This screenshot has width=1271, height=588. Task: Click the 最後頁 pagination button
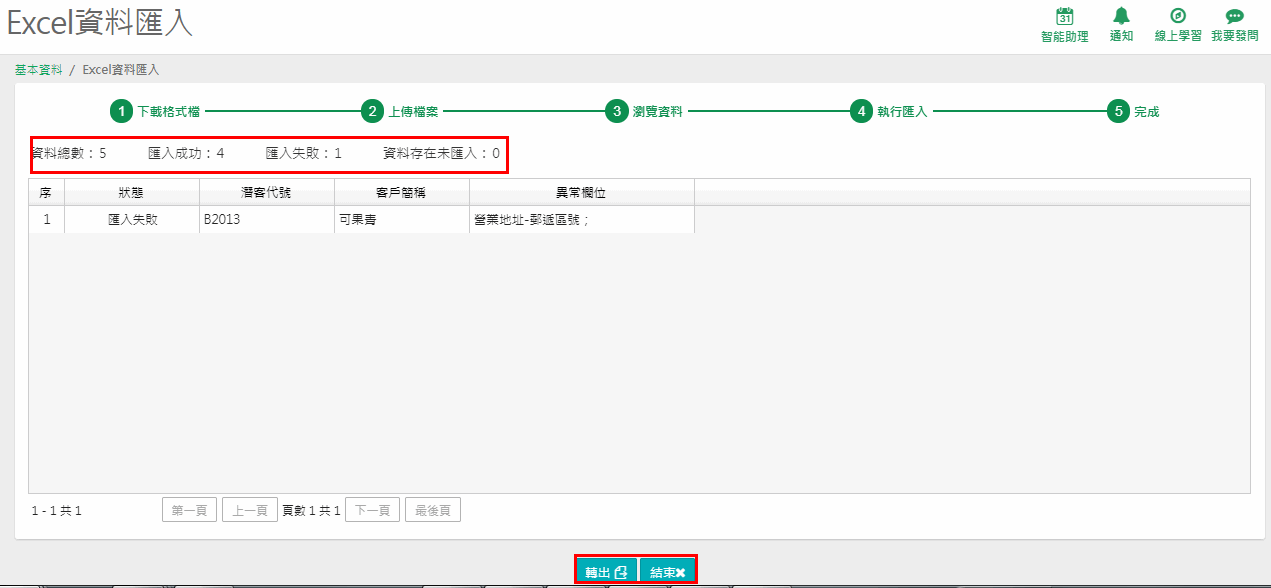click(x=433, y=510)
